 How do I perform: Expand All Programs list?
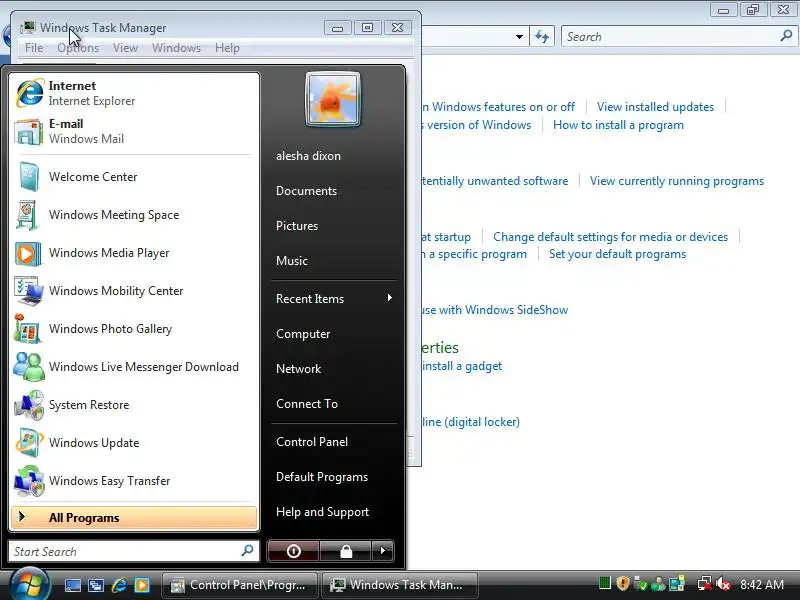(x=134, y=518)
